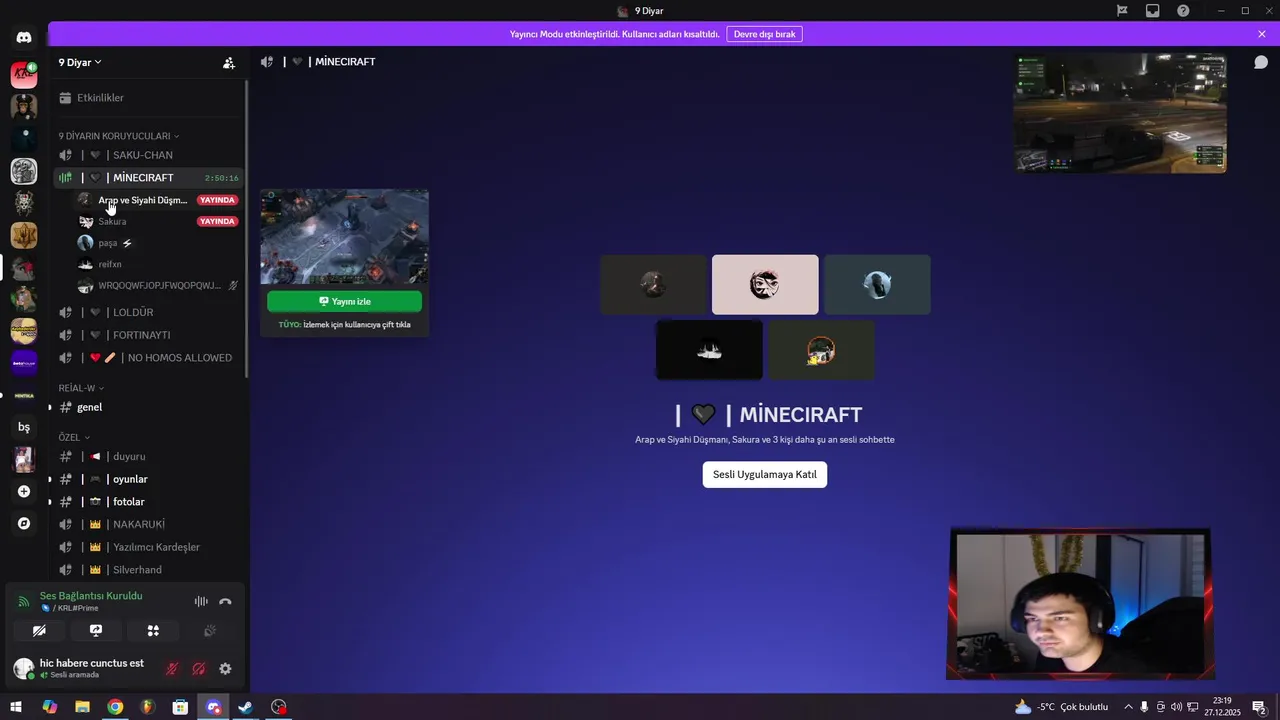This screenshot has width=1280, height=720.
Task: Join LOLDÜR voice channel
Action: [x=149, y=312]
